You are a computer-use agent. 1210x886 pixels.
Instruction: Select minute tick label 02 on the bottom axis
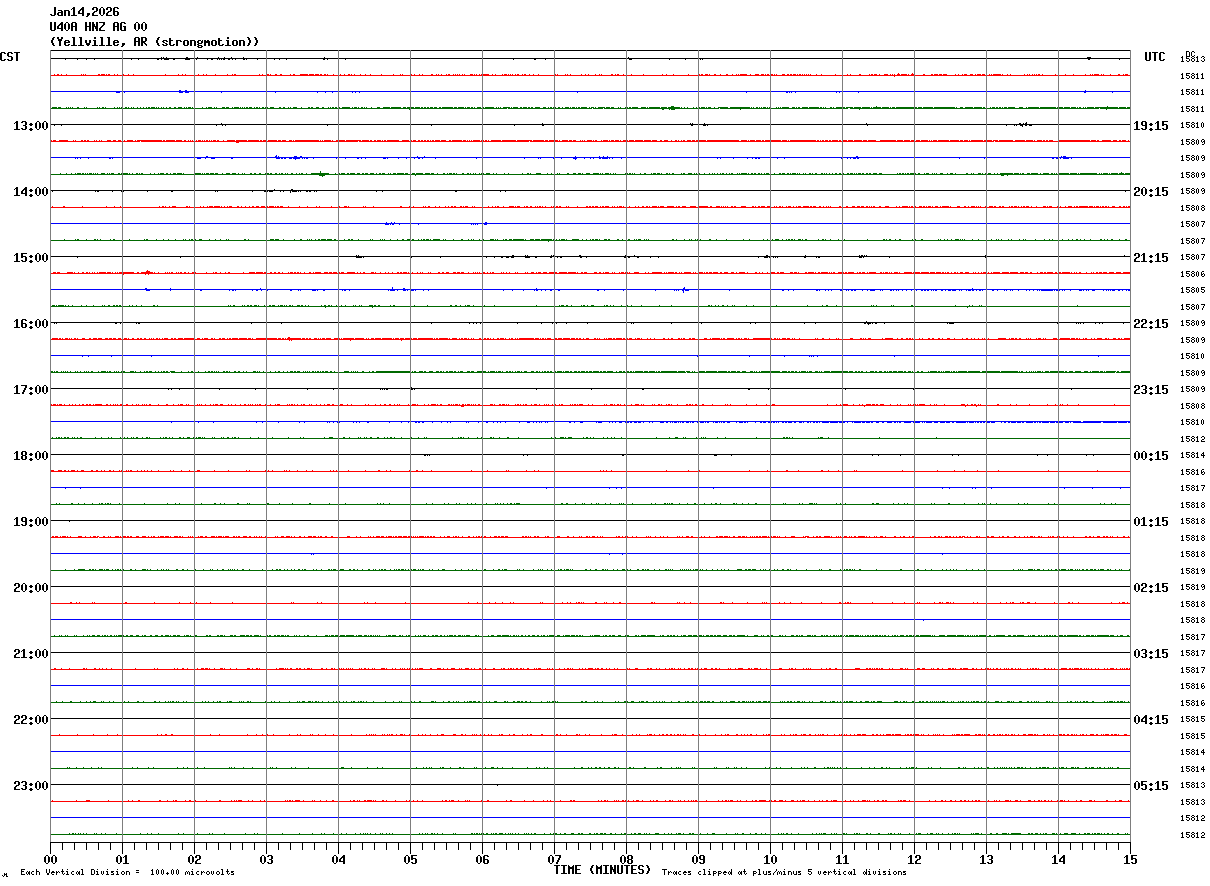(194, 859)
